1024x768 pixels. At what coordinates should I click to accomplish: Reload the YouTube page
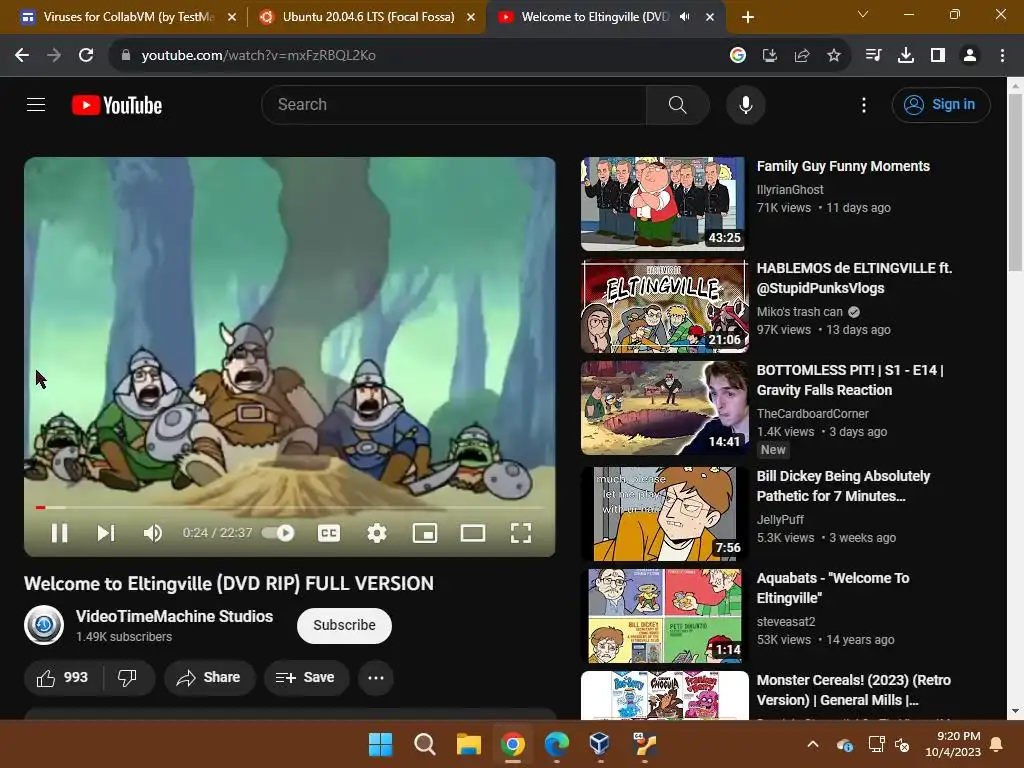86,56
